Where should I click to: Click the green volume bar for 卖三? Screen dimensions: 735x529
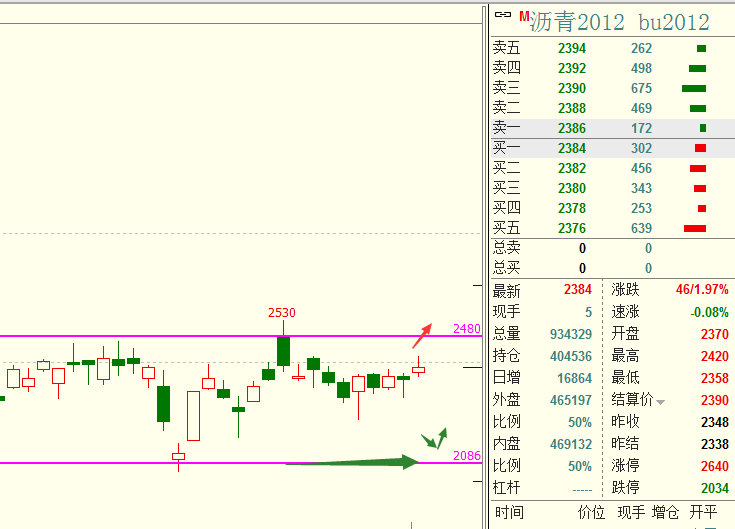click(x=694, y=88)
